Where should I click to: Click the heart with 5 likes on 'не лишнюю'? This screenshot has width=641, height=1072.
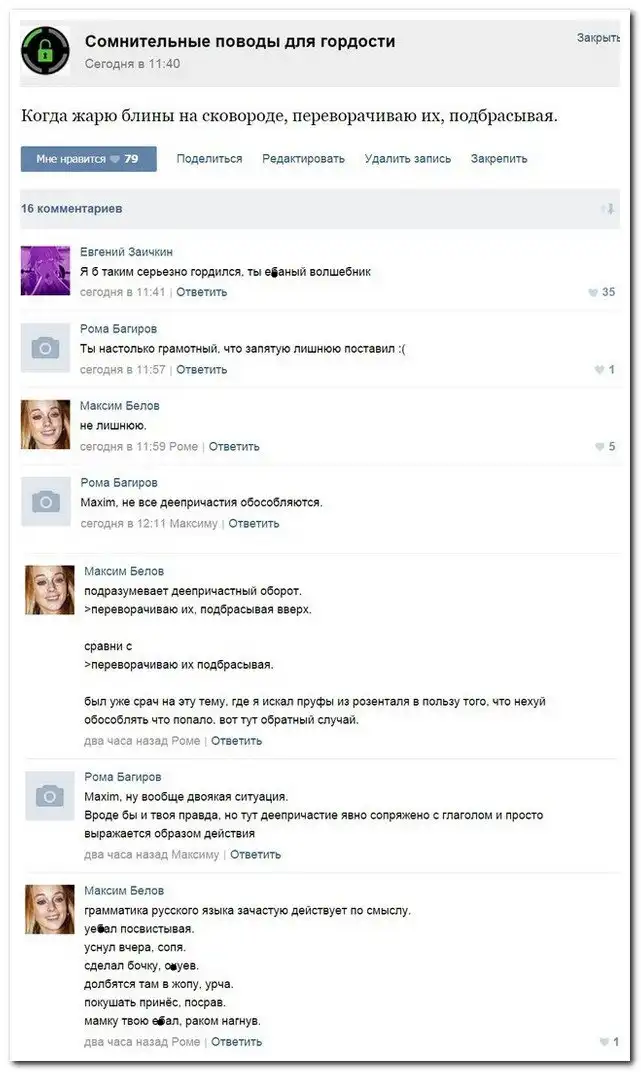(599, 446)
